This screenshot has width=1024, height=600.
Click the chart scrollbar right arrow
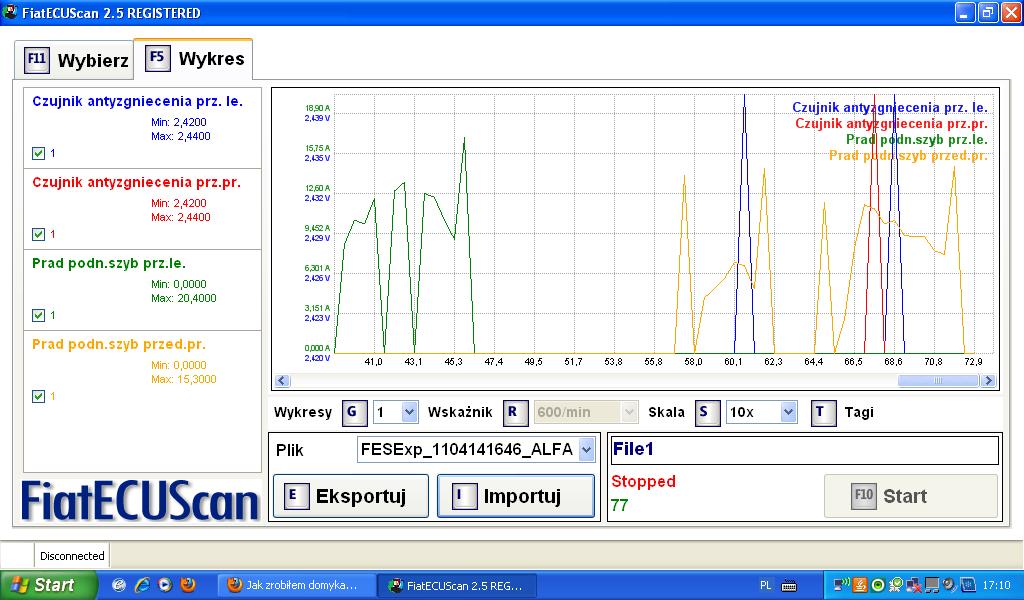tap(988, 381)
